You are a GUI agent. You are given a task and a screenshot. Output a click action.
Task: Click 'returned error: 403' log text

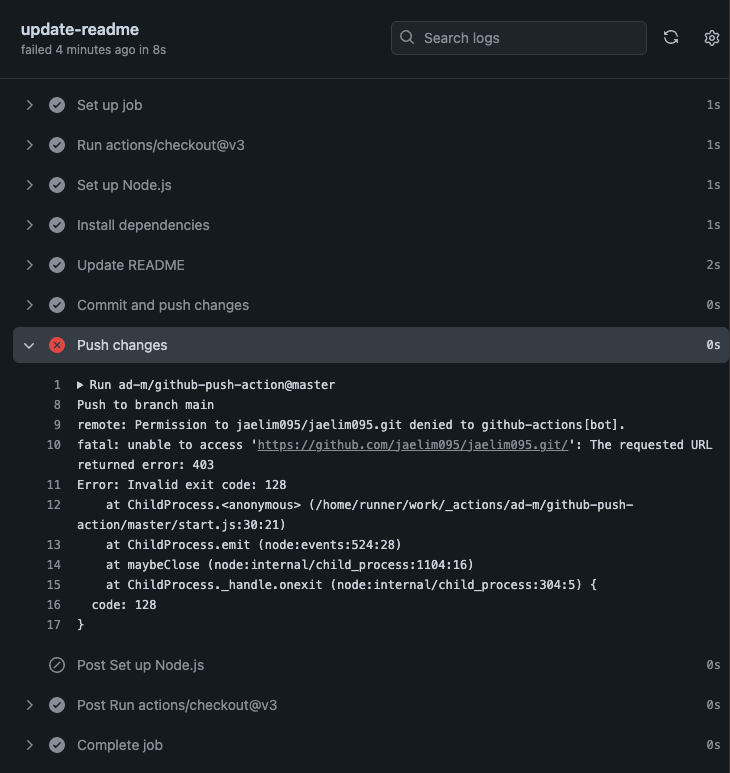145,465
